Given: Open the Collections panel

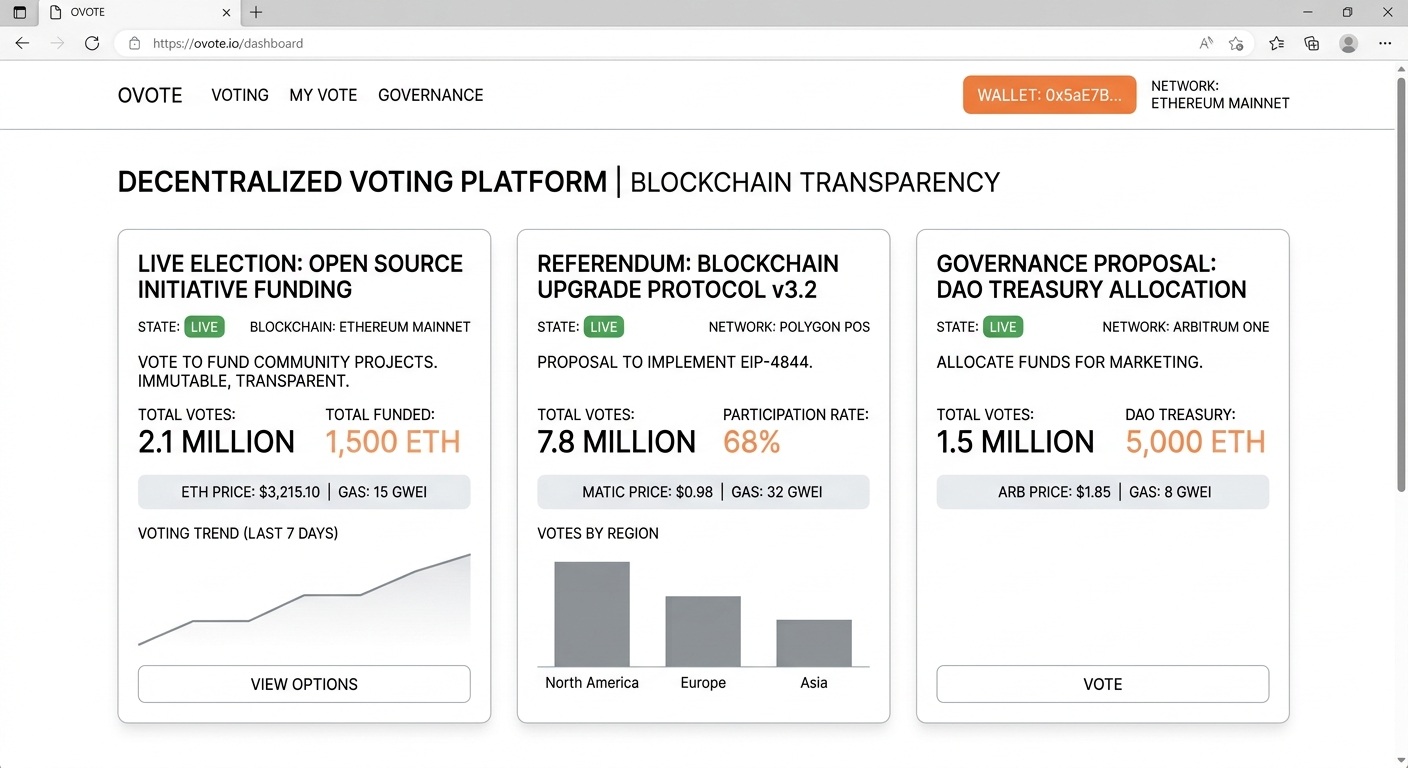Looking at the screenshot, I should pos(1311,43).
